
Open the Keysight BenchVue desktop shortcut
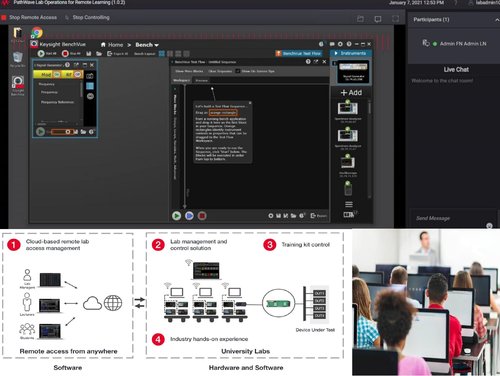(x=18, y=86)
